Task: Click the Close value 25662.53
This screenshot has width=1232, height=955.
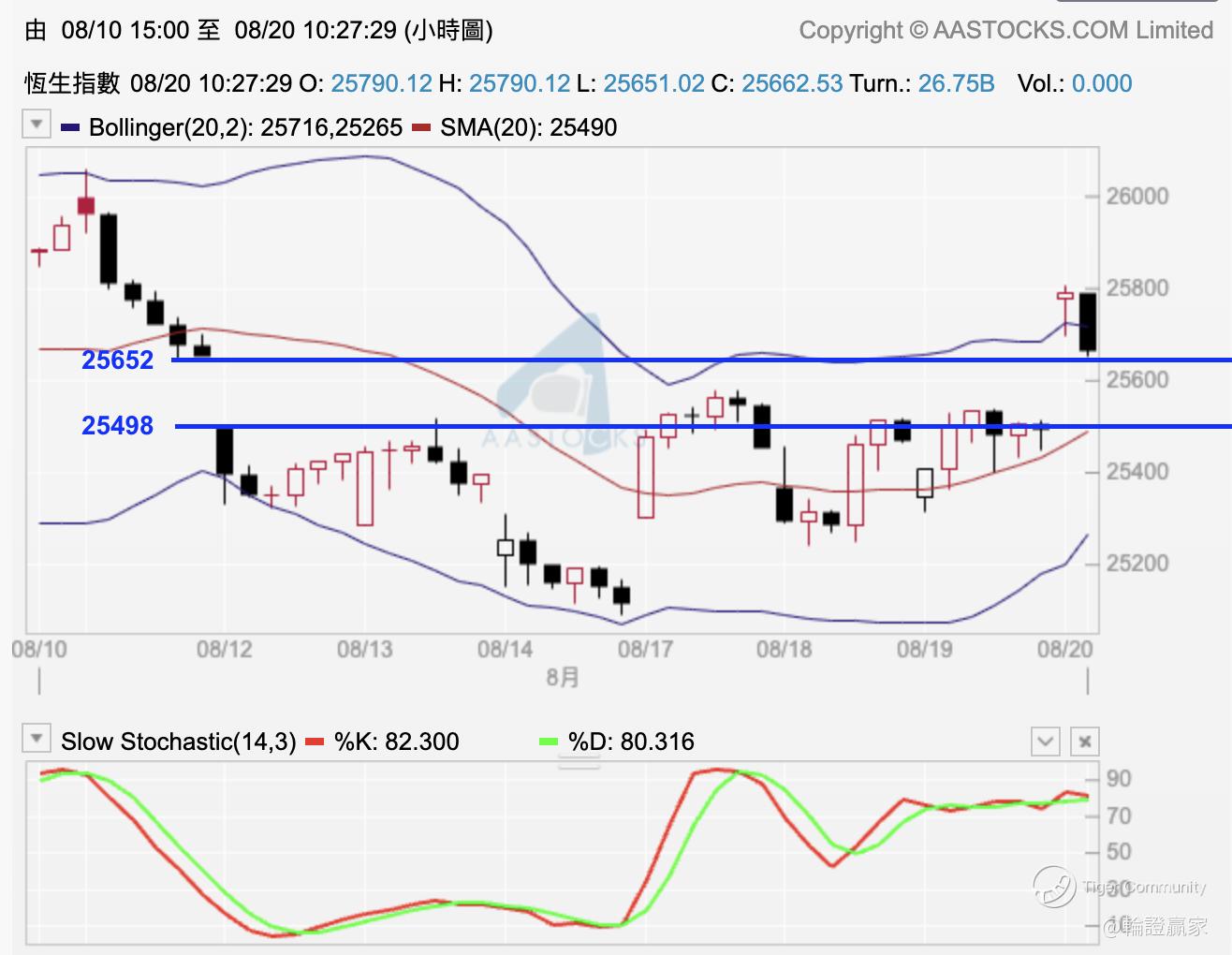Action: [792, 83]
